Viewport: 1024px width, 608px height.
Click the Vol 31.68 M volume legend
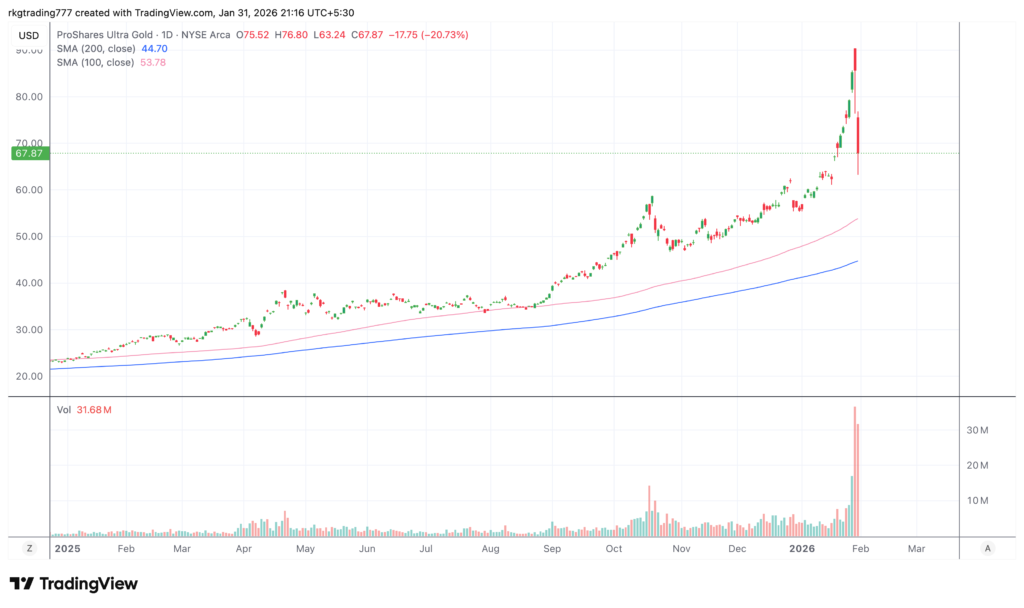pyautogui.click(x=82, y=409)
